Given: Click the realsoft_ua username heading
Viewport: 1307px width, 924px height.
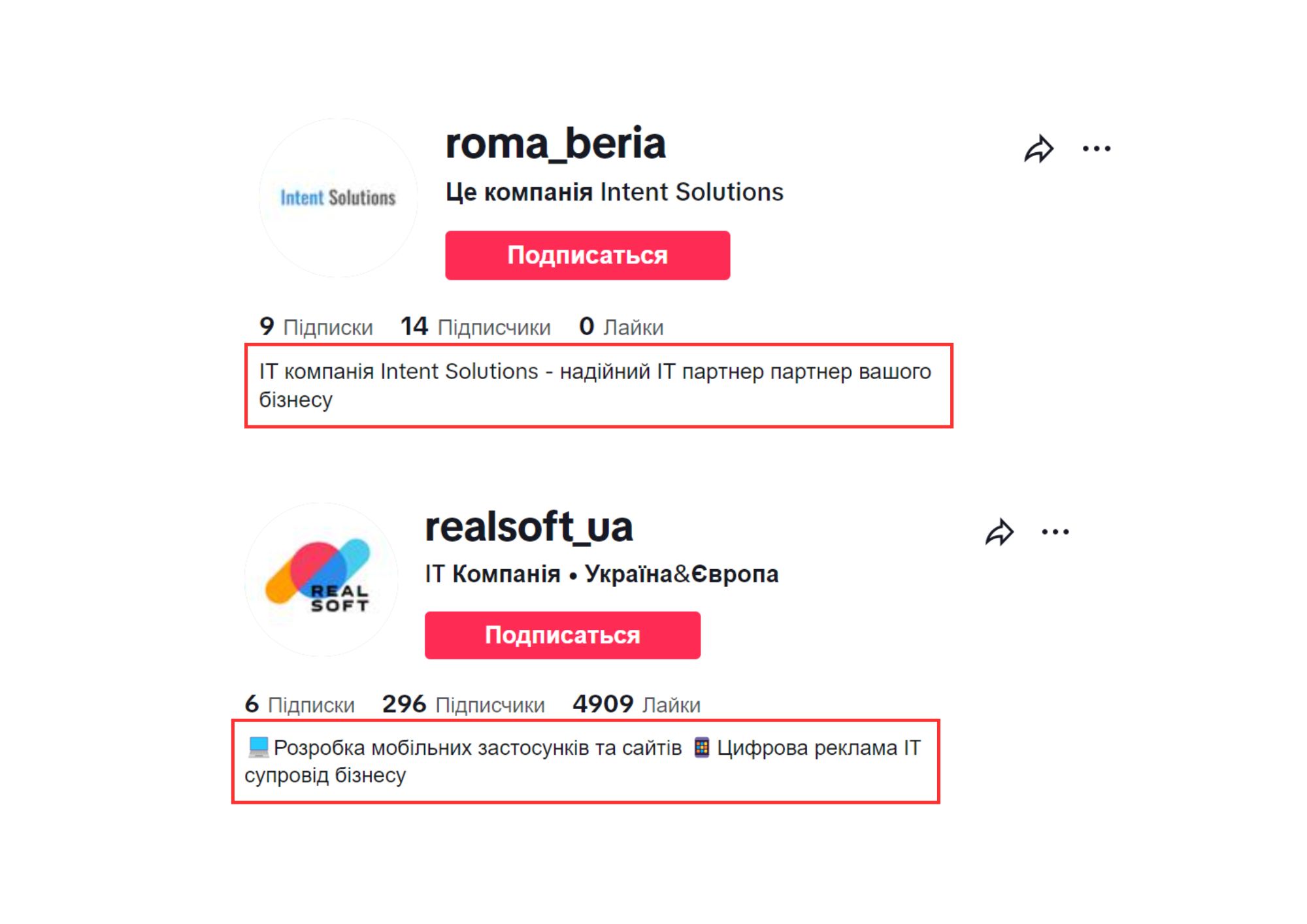Looking at the screenshot, I should pos(529,527).
